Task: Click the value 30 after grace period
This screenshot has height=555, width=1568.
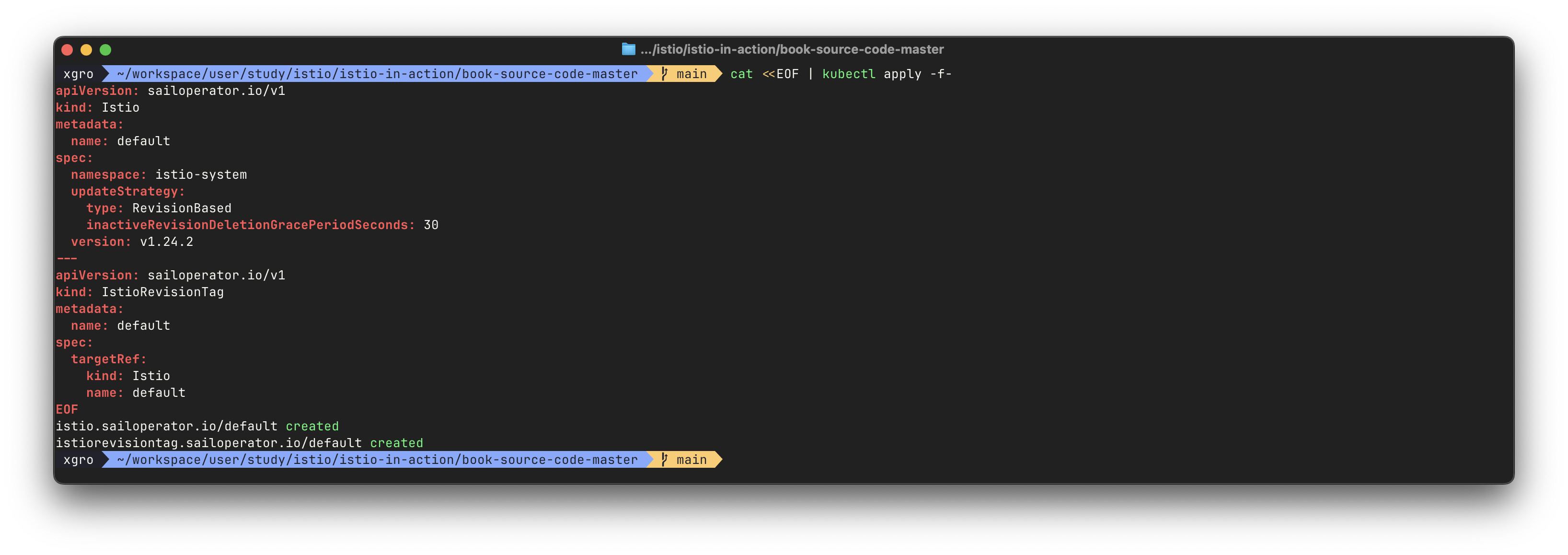Action: (431, 225)
